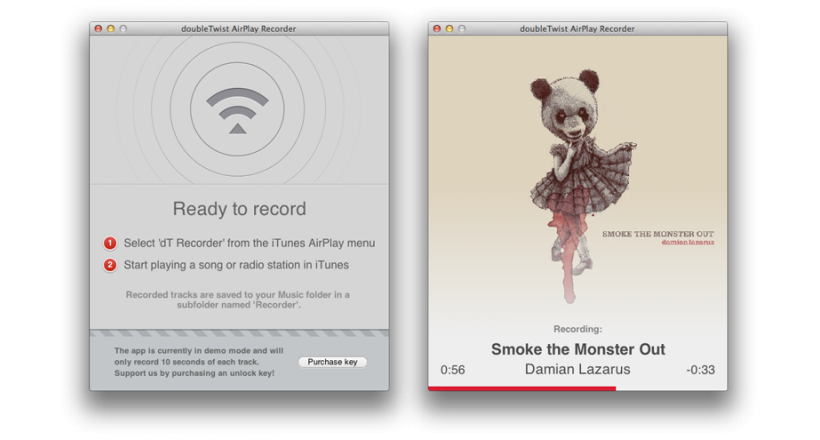Click the 'Recording:' label
The width and height of the screenshot is (820, 440).
click(577, 329)
